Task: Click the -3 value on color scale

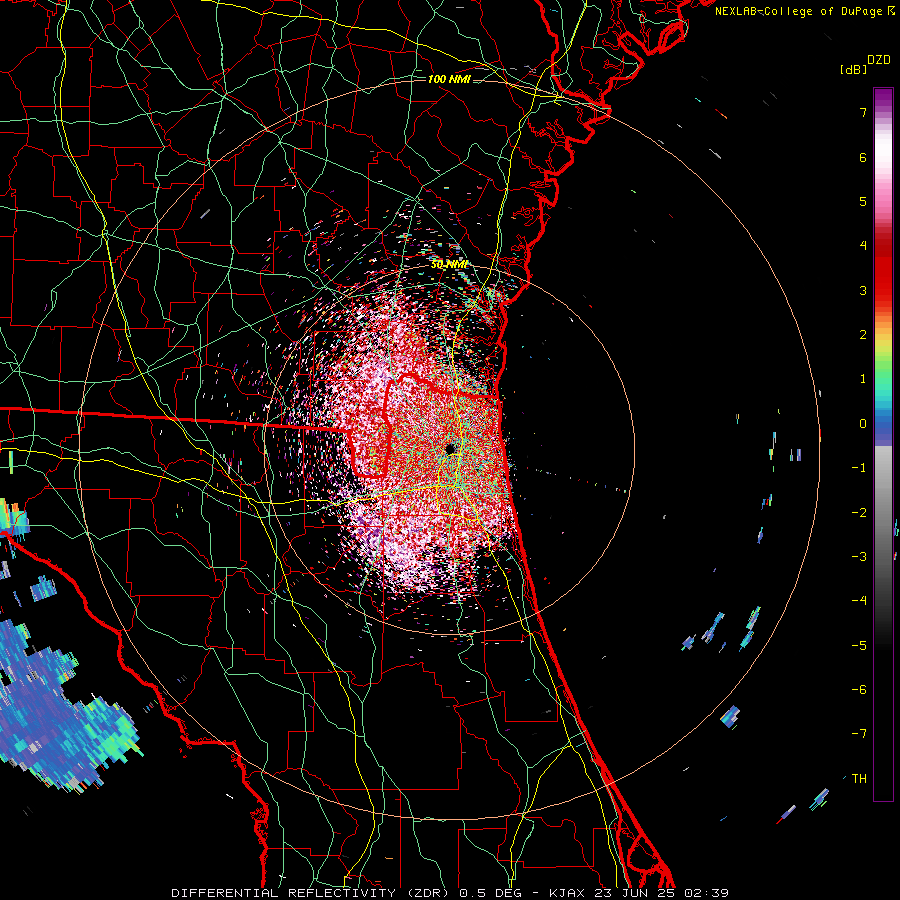Action: click(x=859, y=557)
